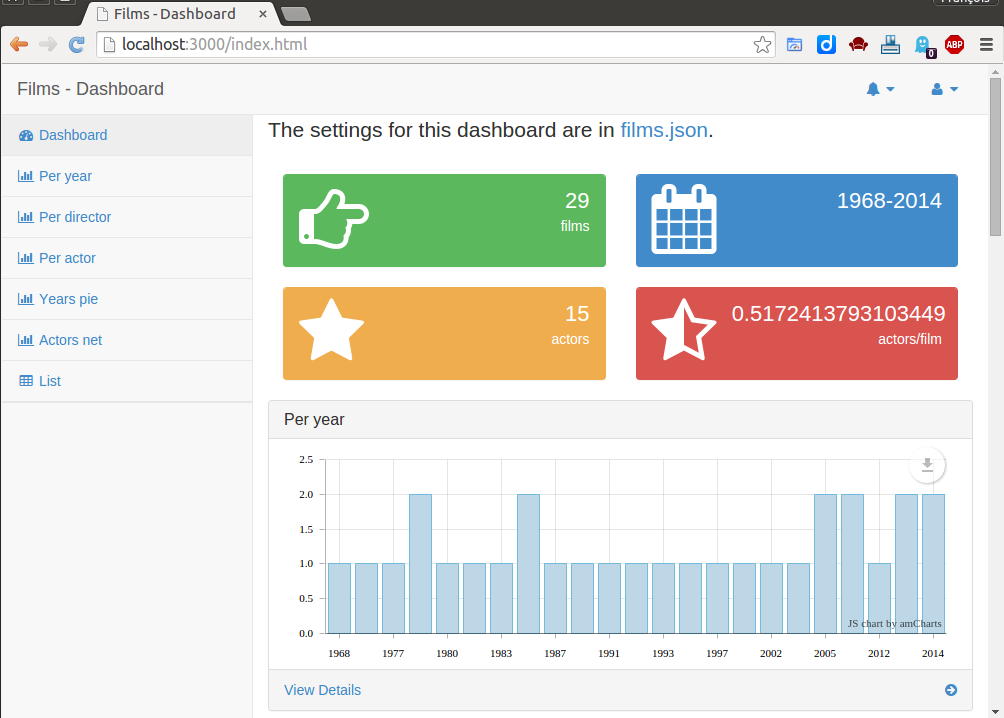
Task: Click the scrollbar down arrow
Action: pos(995,712)
